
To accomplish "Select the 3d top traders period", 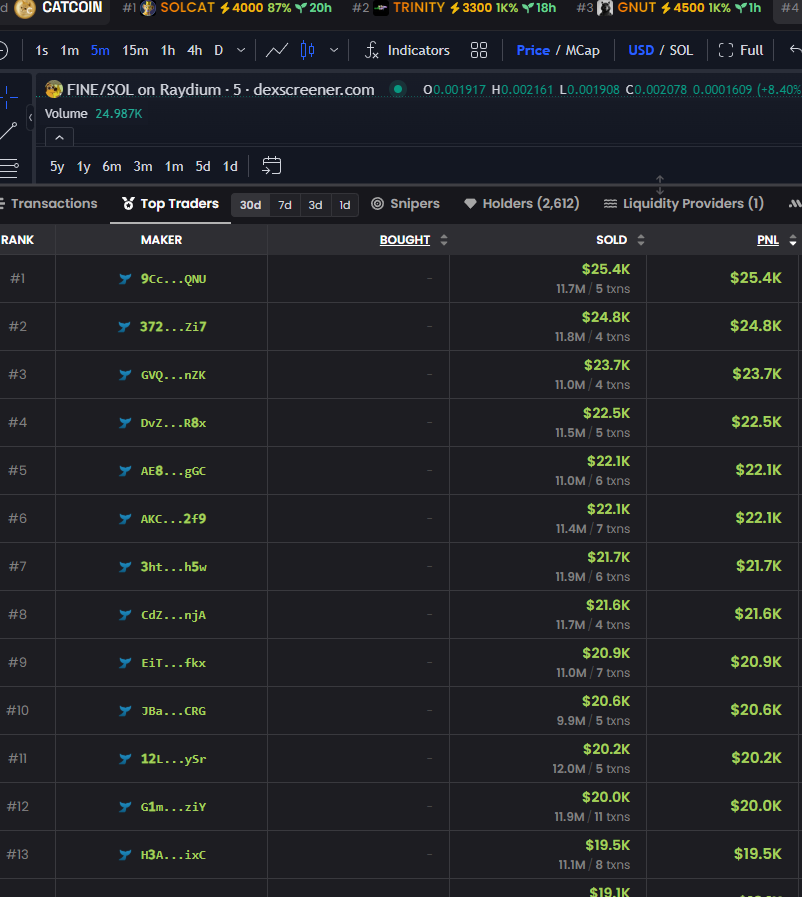I will click(x=315, y=205).
